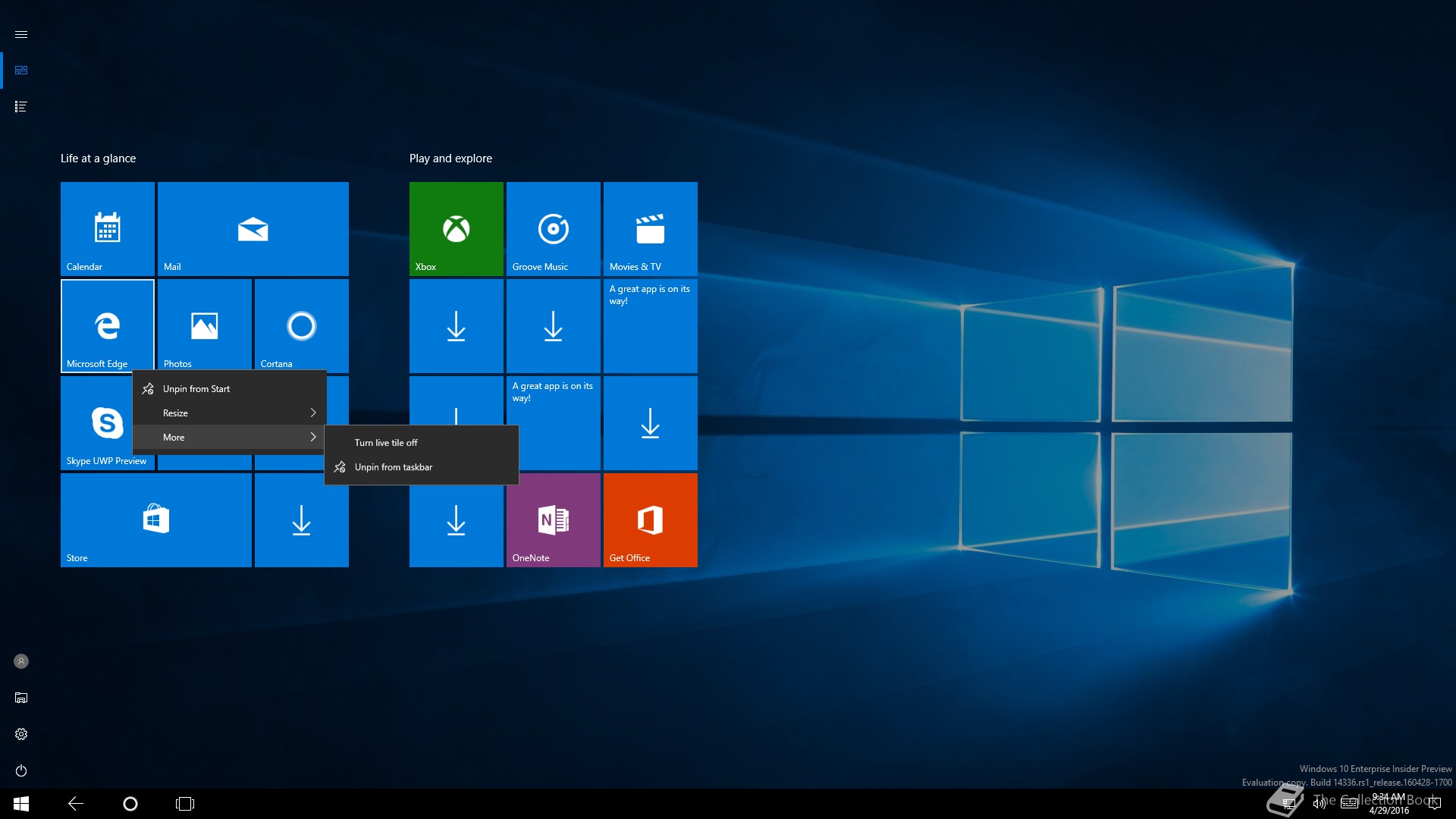Launch the OneNote tile
This screenshot has height=819, width=1456.
tap(554, 519)
